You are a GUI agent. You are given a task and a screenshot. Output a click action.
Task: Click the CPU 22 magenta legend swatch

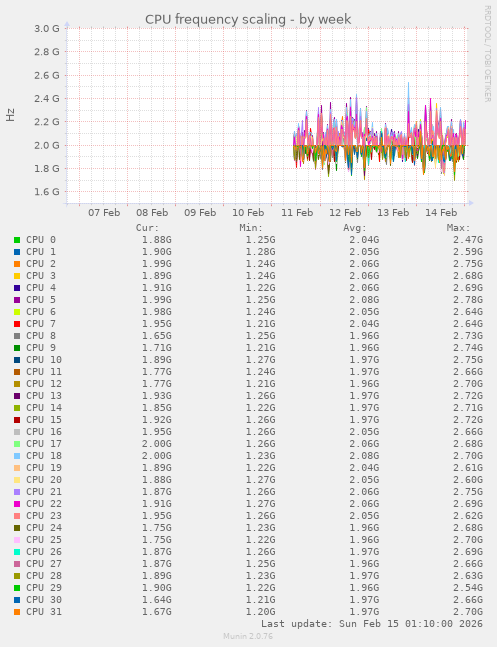(x=17, y=503)
